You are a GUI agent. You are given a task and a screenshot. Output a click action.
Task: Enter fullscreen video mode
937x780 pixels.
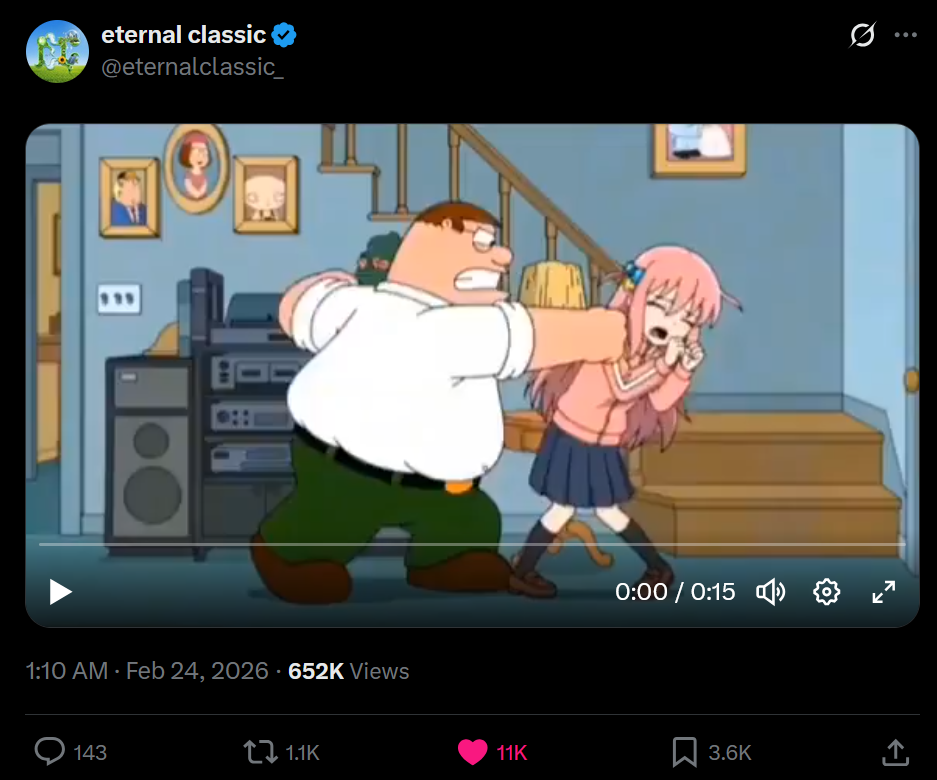click(x=883, y=592)
